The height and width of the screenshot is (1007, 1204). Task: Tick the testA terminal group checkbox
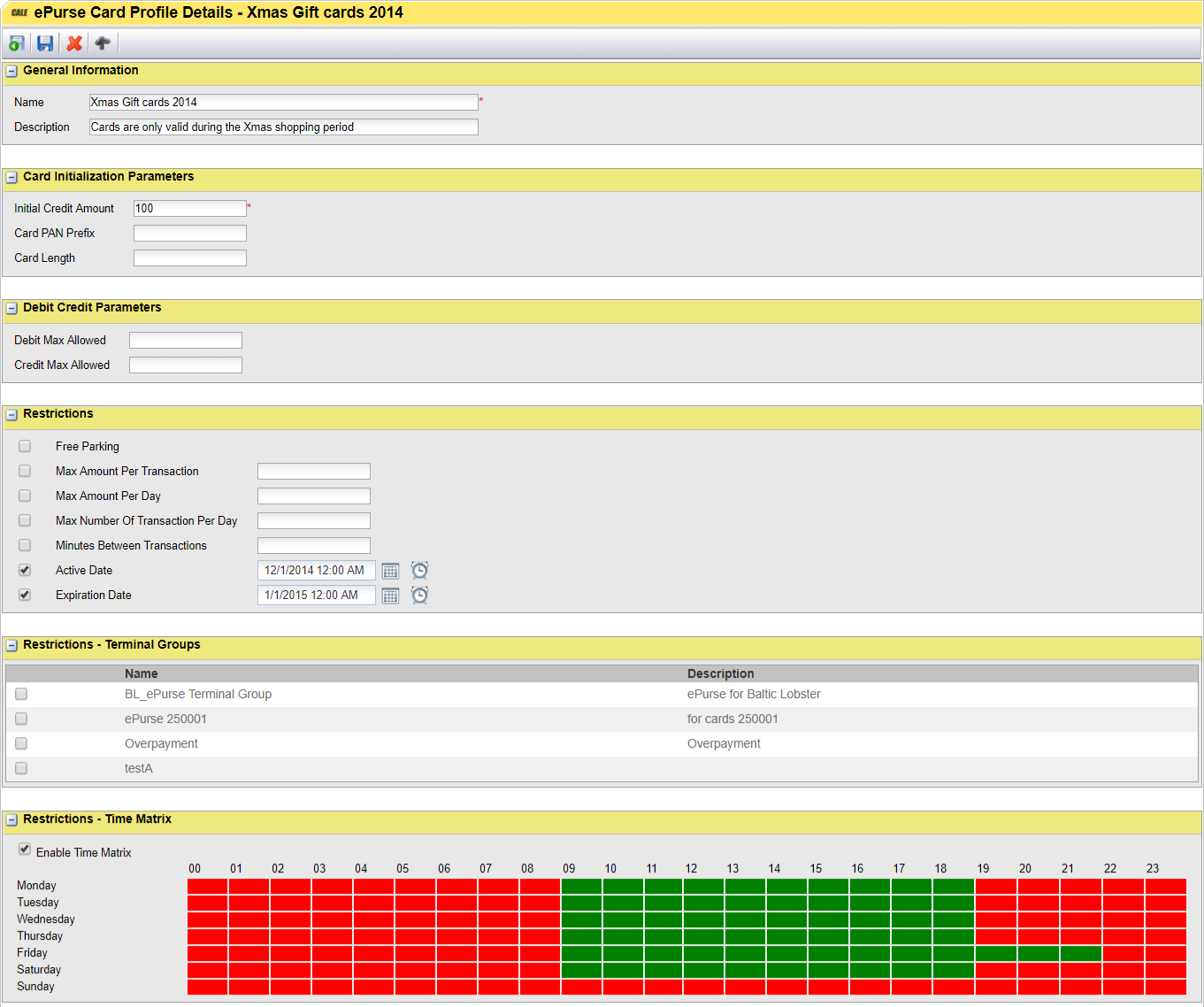click(21, 768)
